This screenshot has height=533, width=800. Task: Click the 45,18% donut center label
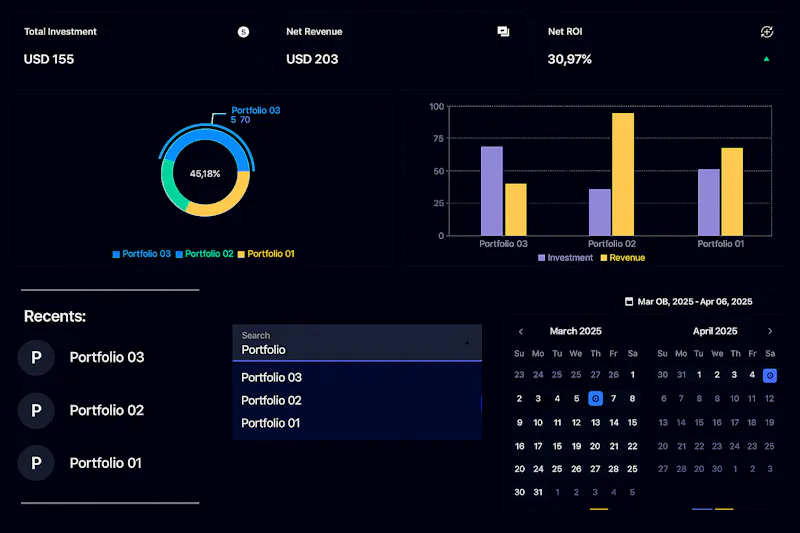[x=205, y=174]
